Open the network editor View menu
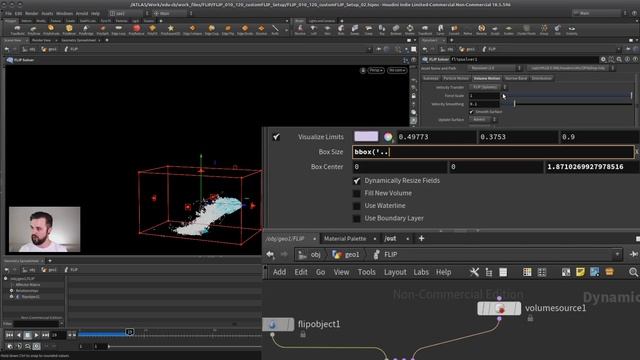 tap(341, 272)
